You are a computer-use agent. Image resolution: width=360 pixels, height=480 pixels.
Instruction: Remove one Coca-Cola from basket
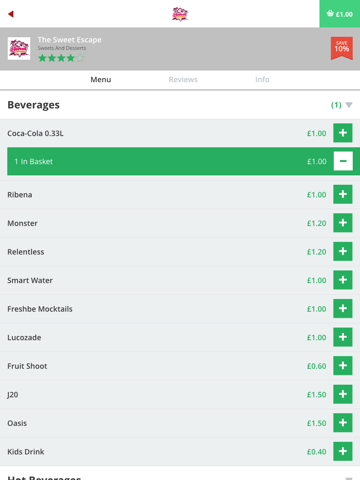pos(343,161)
